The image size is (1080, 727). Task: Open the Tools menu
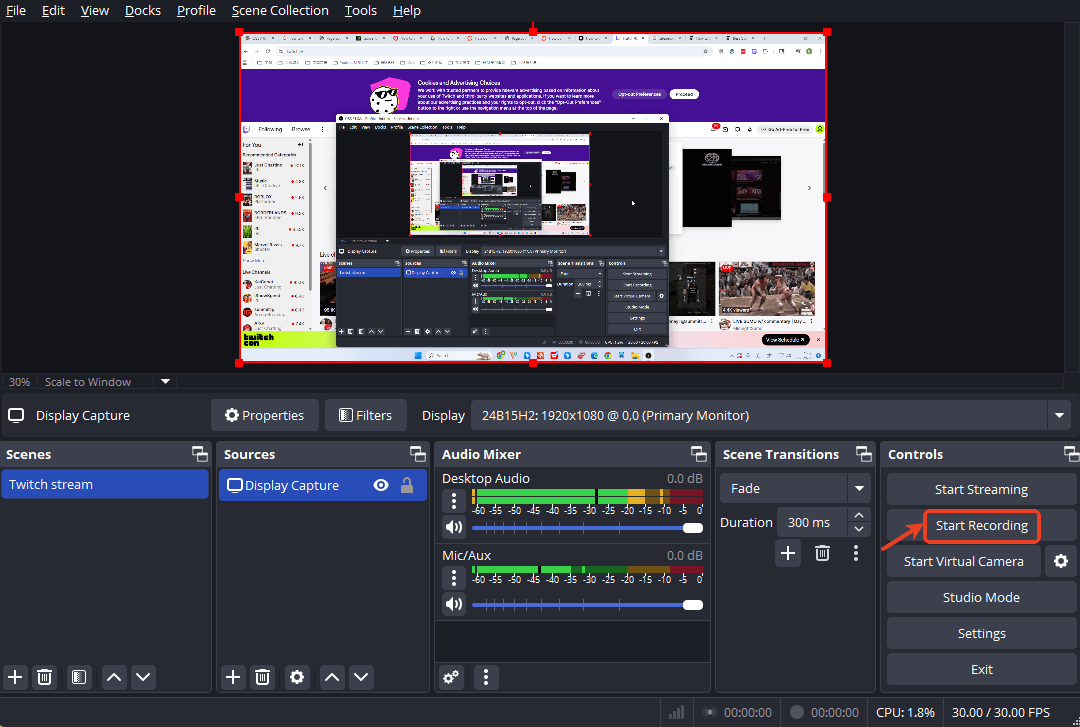pyautogui.click(x=360, y=10)
